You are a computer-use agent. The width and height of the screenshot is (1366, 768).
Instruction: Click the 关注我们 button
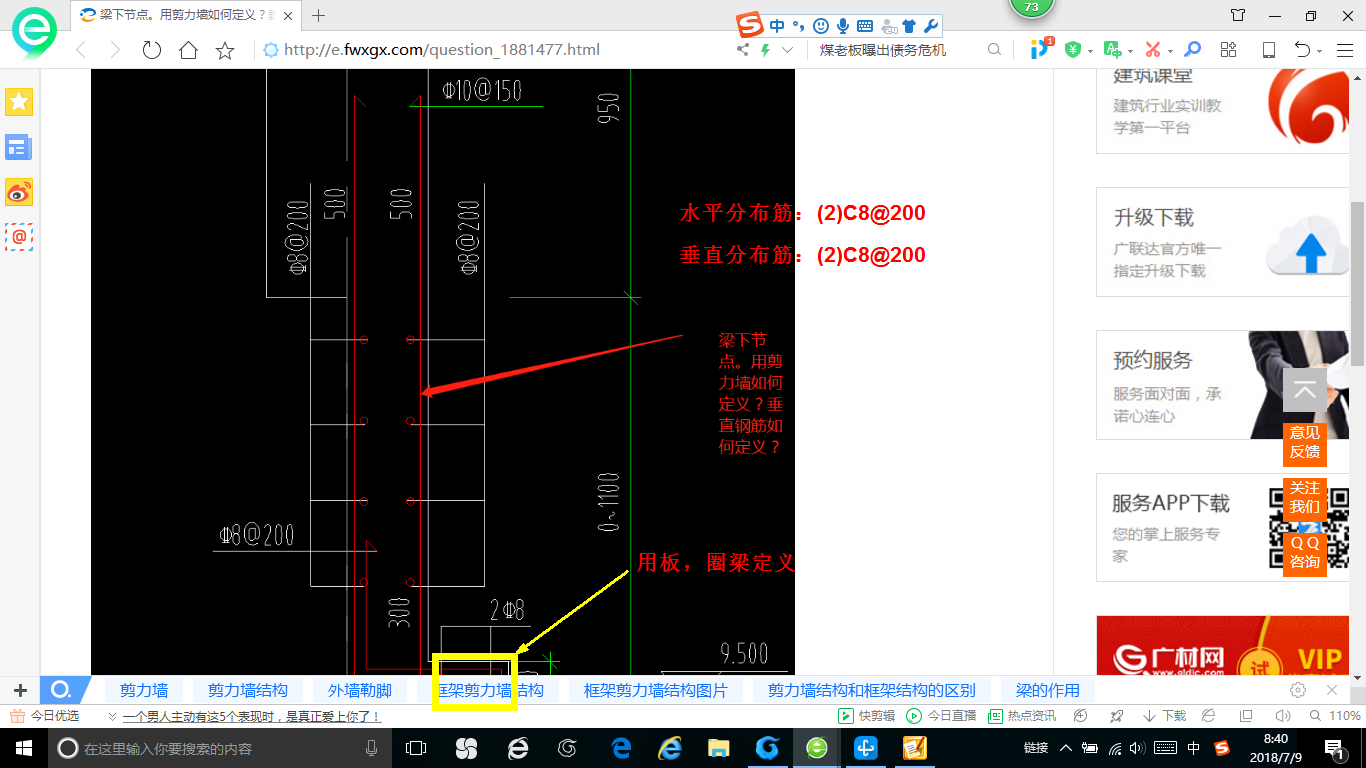coord(1304,497)
